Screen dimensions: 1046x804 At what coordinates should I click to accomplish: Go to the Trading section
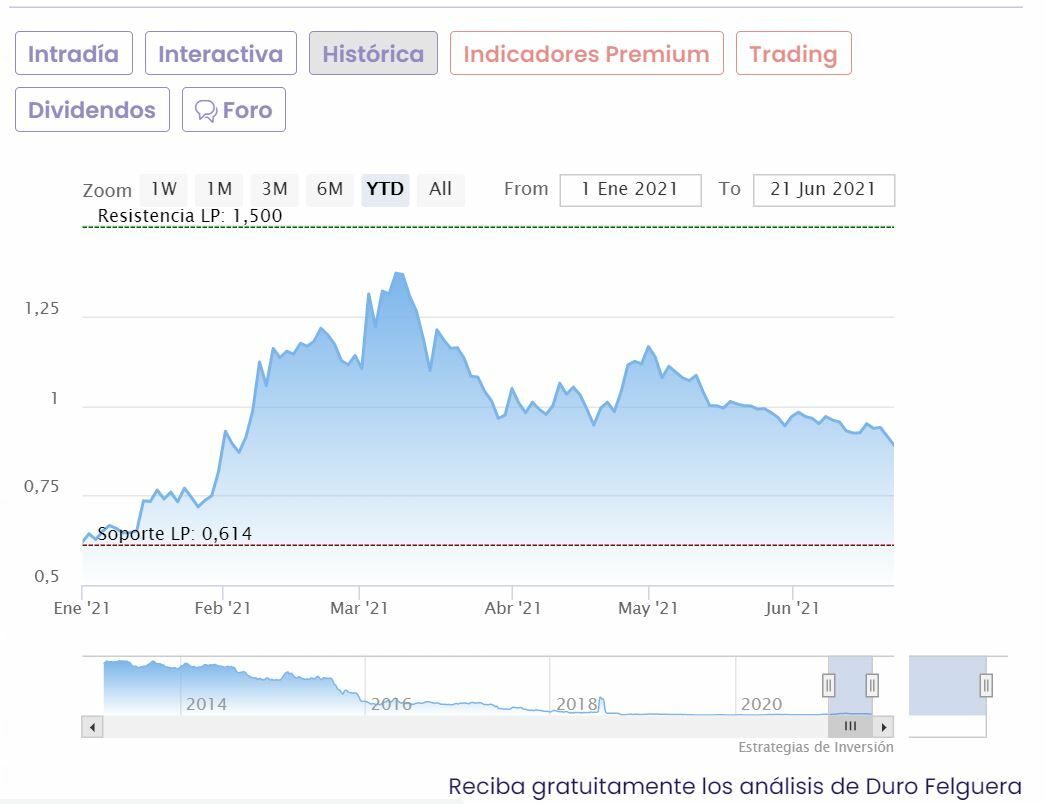click(793, 54)
